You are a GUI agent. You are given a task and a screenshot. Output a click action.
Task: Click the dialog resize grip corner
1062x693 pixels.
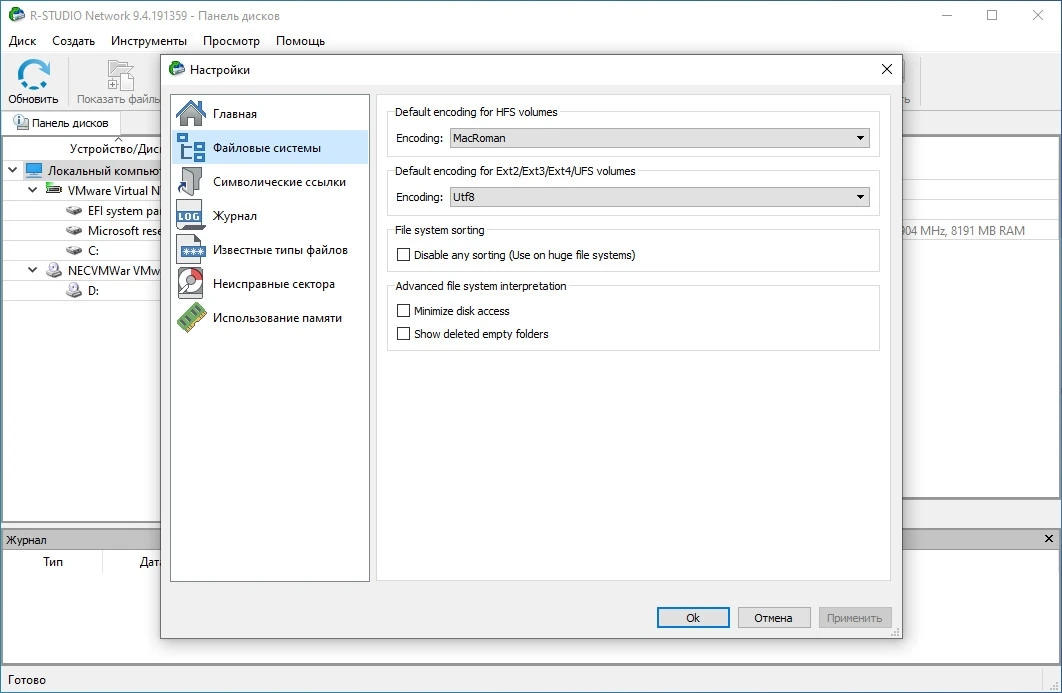coord(895,633)
